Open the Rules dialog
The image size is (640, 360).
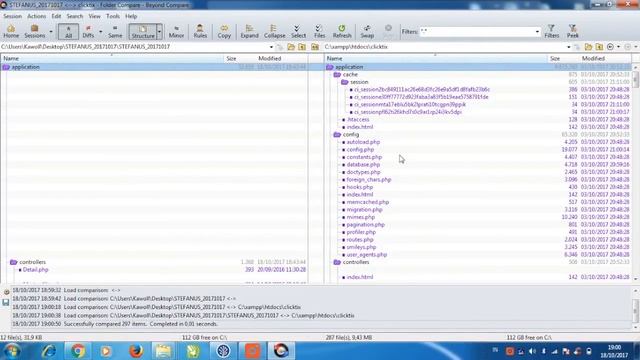200,31
